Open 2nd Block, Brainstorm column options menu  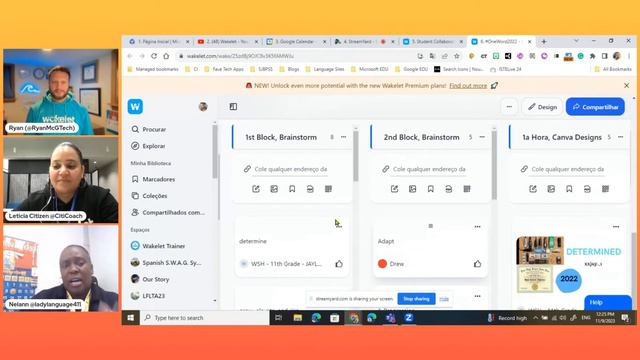[482, 137]
